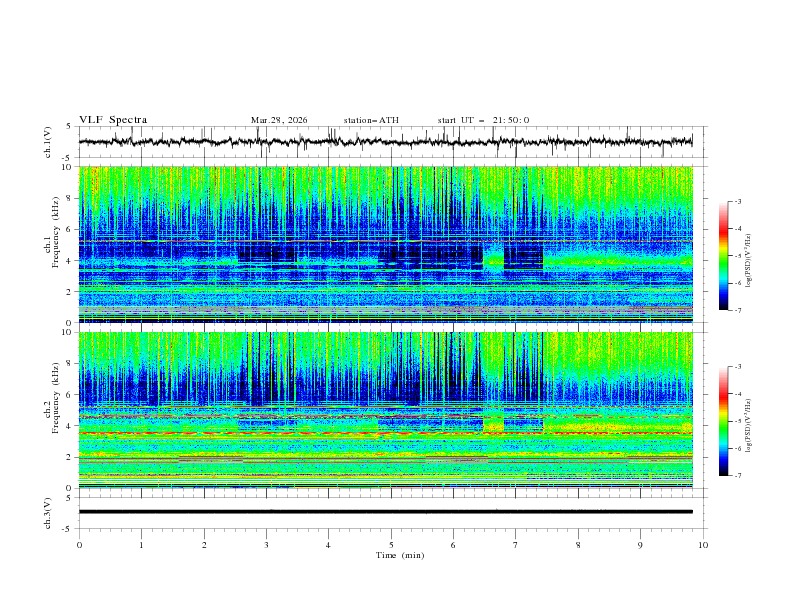This screenshot has height=612, width=792.
Task: Click inside the ch.1 spectrogram panel
Action: point(385,244)
